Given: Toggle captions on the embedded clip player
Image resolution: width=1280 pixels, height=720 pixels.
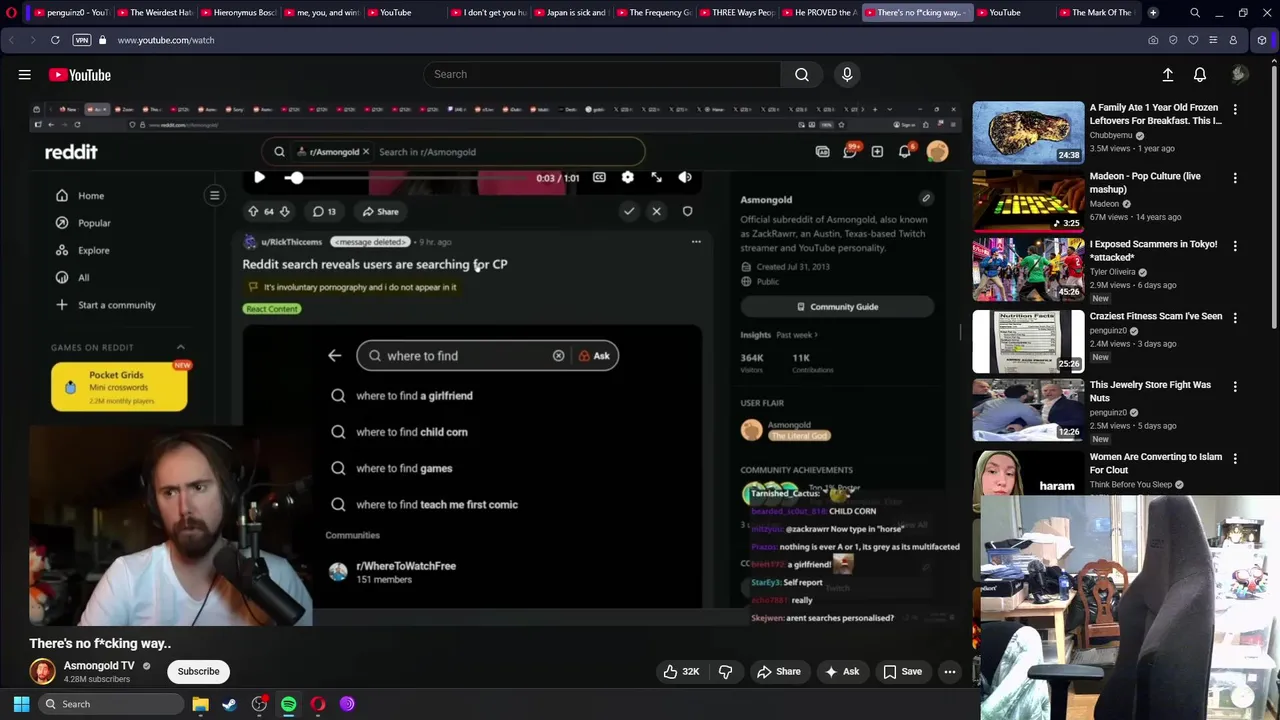Looking at the screenshot, I should click(x=599, y=177).
